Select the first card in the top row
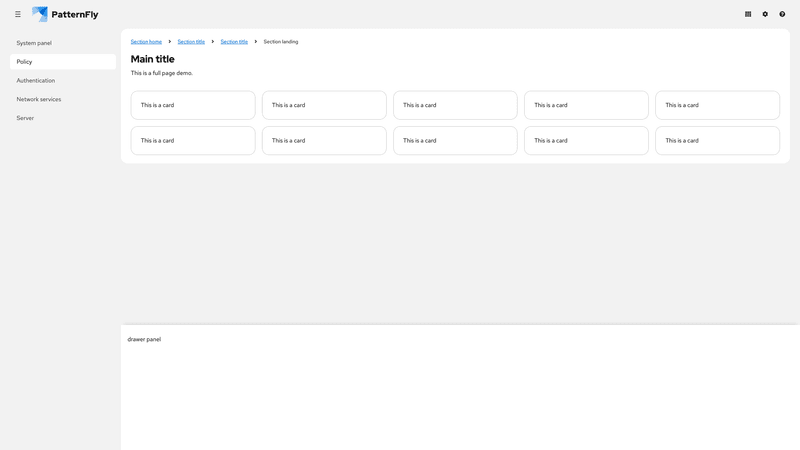The width and height of the screenshot is (800, 450). coord(193,105)
